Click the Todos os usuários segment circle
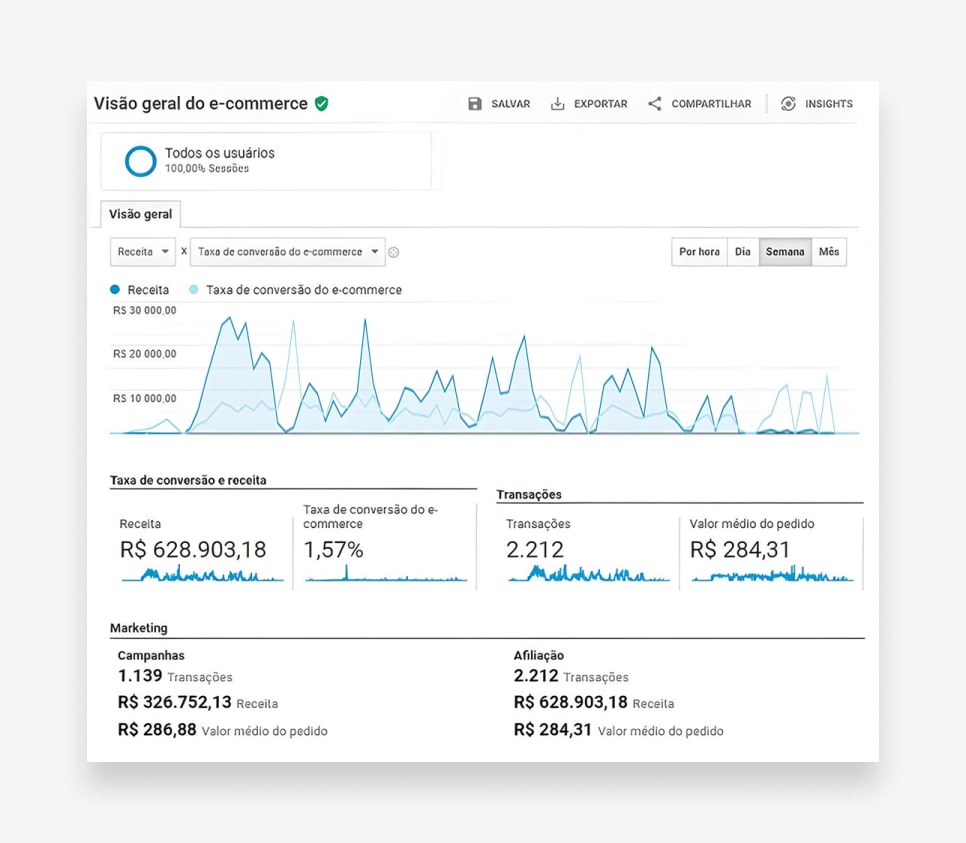 click(x=139, y=161)
